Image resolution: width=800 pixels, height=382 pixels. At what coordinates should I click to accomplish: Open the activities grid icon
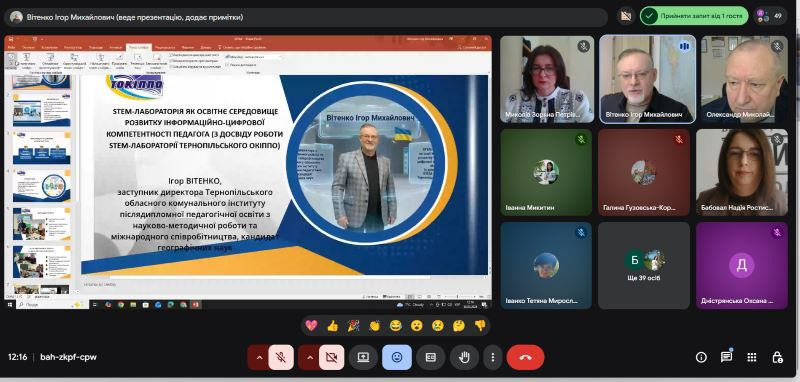coord(752,357)
